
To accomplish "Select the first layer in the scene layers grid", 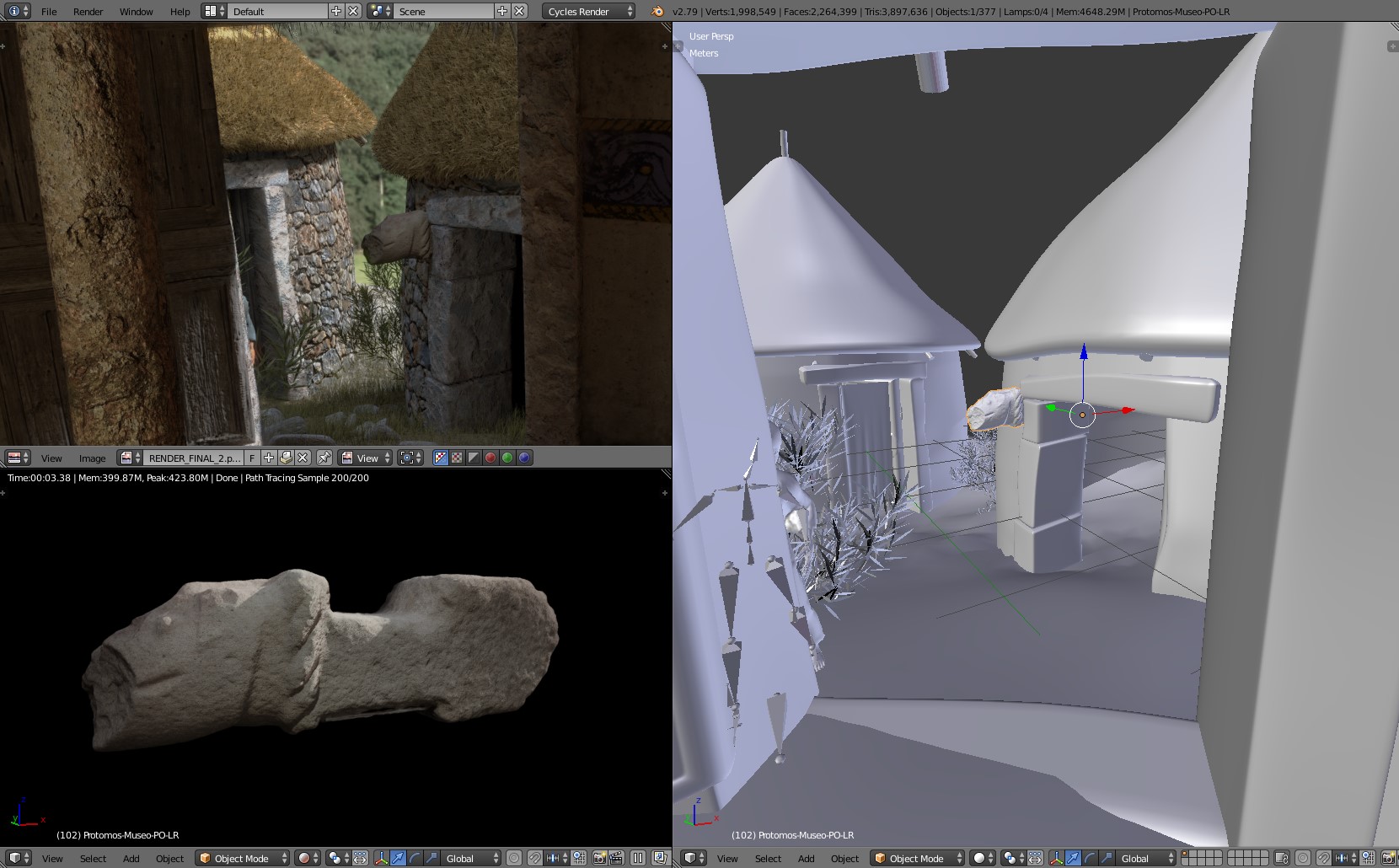I will 1187,854.
